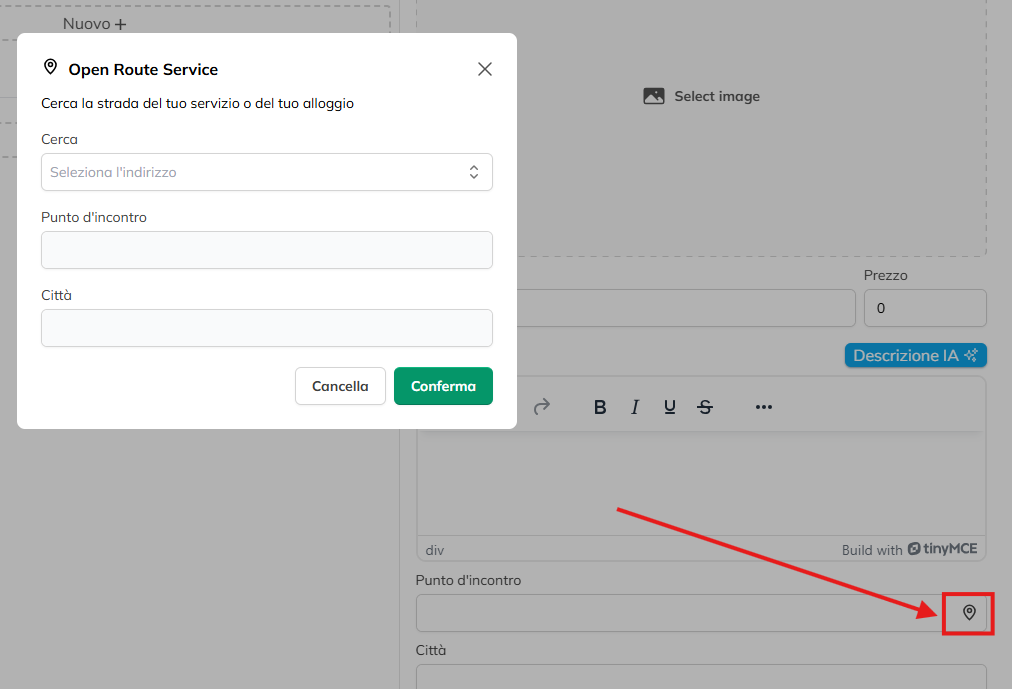Click the up-down chevron in the Cerca selector
This screenshot has height=689, width=1012.
click(x=474, y=172)
